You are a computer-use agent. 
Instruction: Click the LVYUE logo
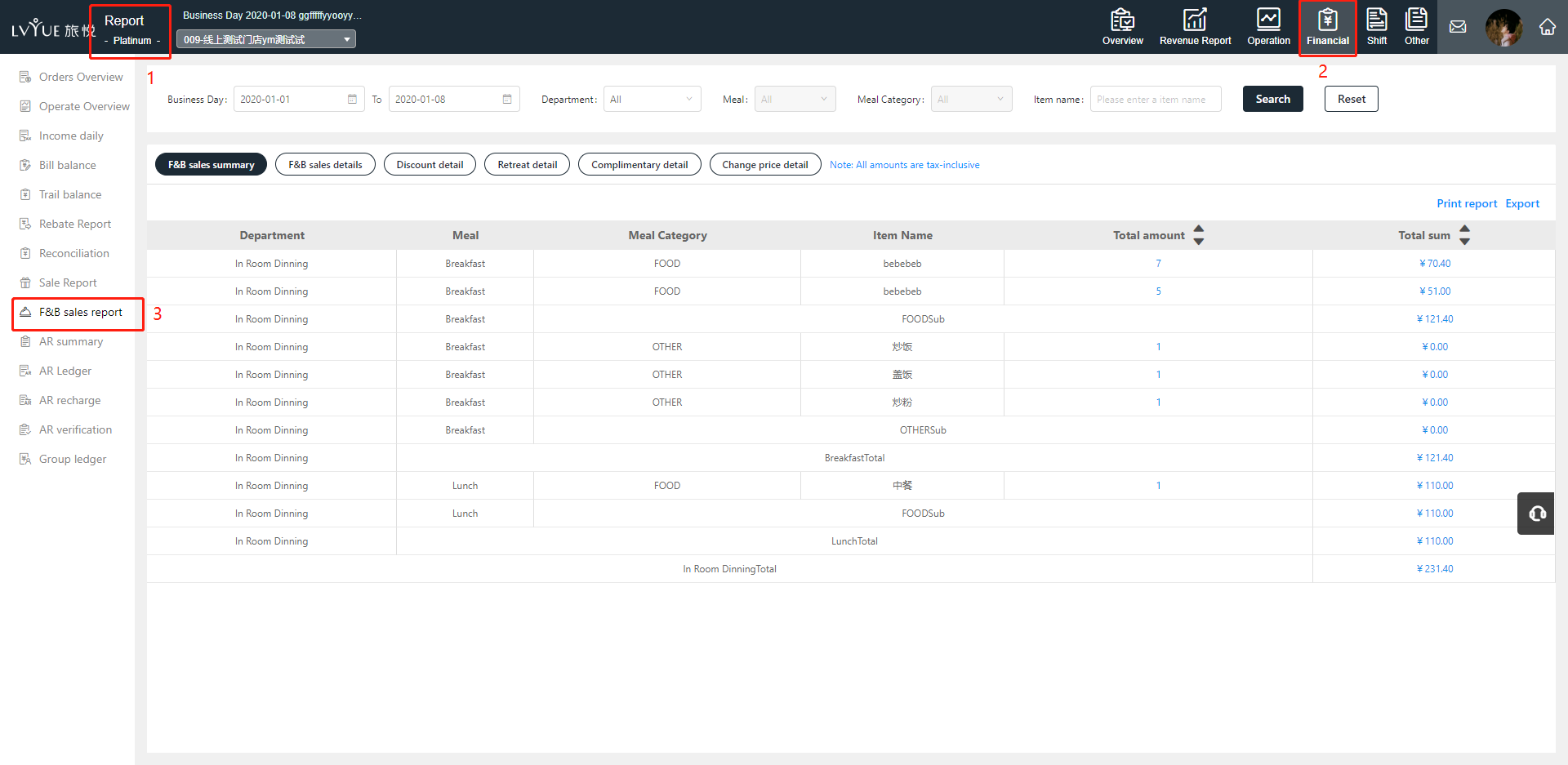[x=53, y=29]
